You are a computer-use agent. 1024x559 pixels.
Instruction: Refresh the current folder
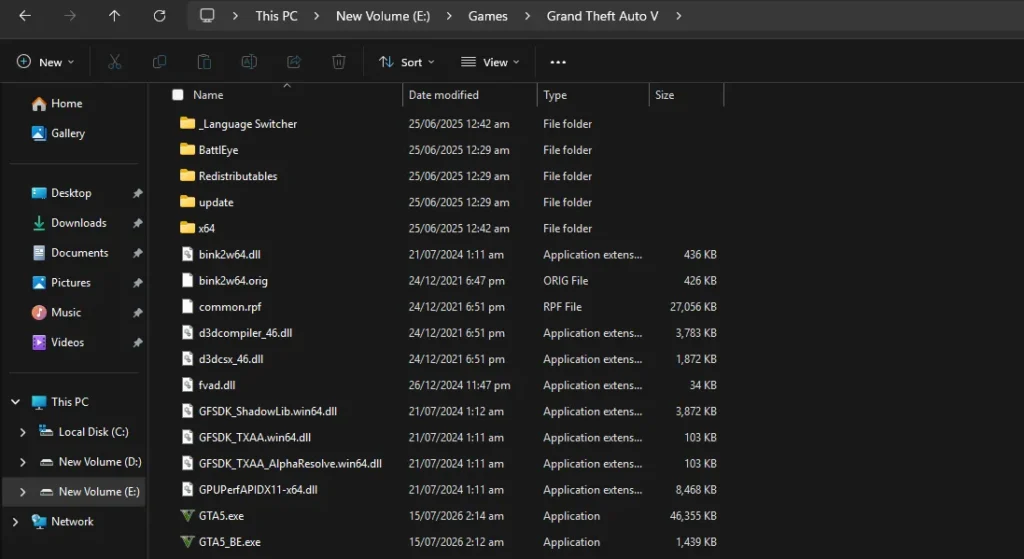159,16
